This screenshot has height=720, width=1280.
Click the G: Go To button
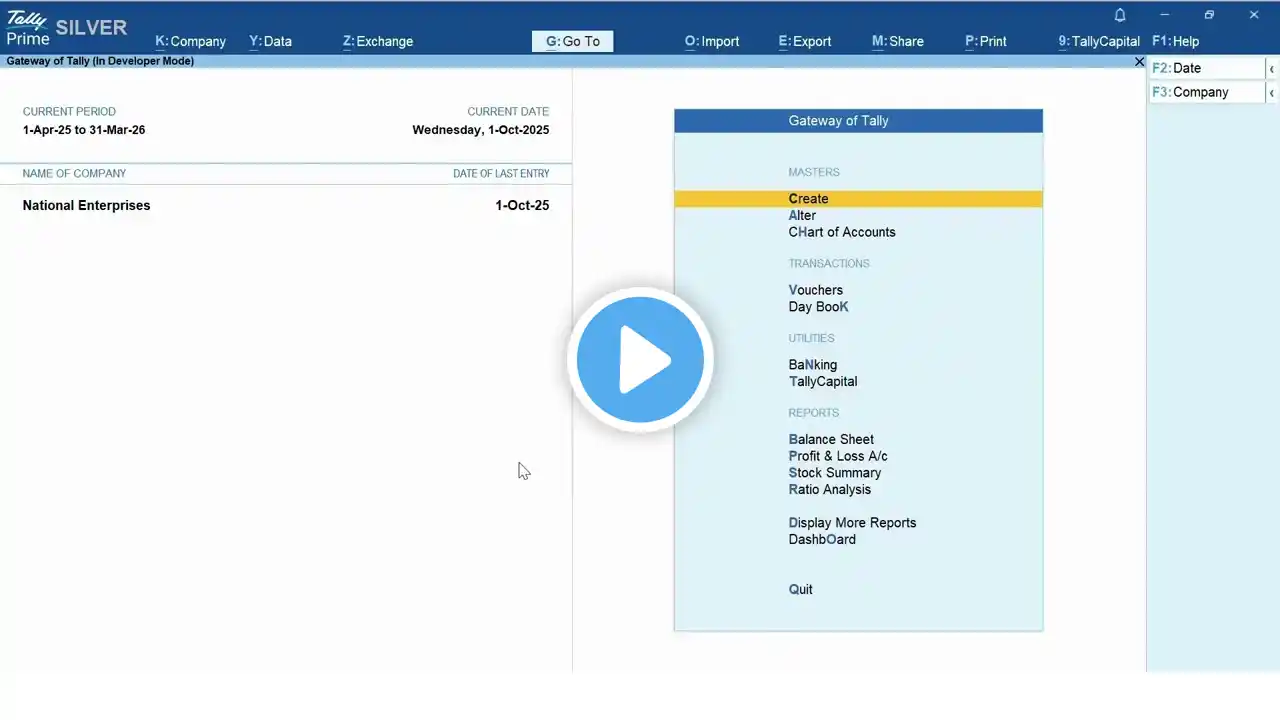pos(573,41)
